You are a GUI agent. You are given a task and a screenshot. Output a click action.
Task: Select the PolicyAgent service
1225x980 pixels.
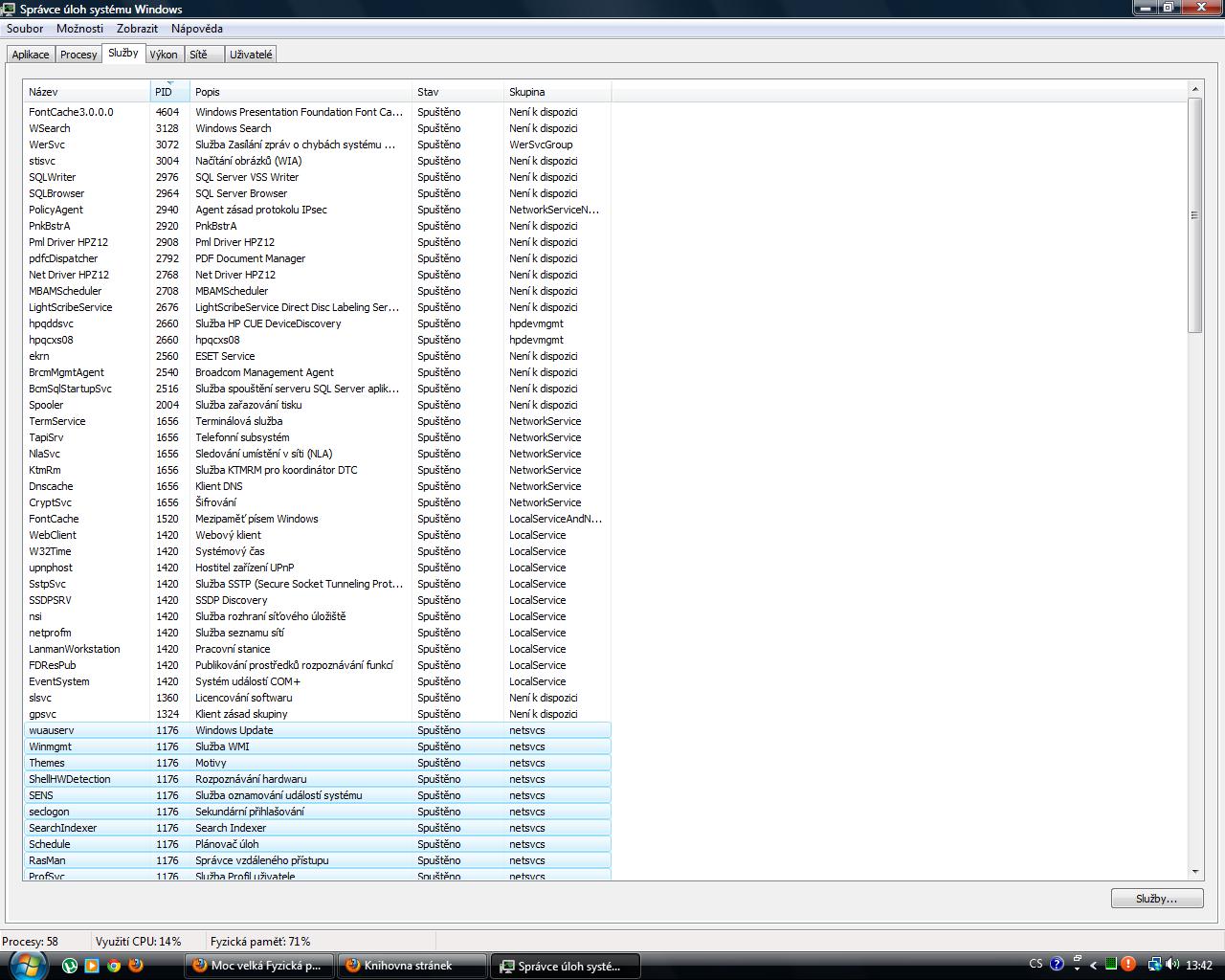(x=317, y=210)
